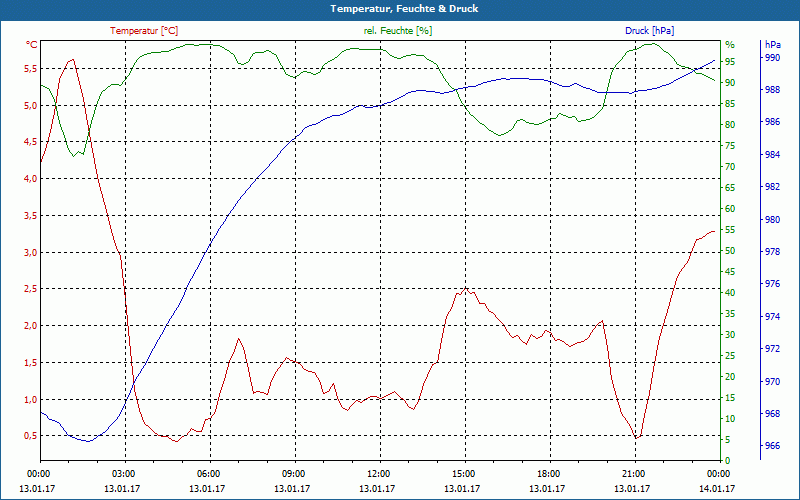Click the '14.01.17' date label
This screenshot has width=800, height=500.
717,489
